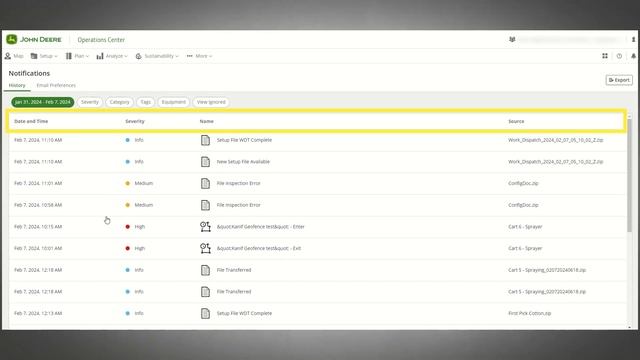640x360 pixels.
Task: Open the Geofence test Exit notification name
Action: [x=259, y=248]
